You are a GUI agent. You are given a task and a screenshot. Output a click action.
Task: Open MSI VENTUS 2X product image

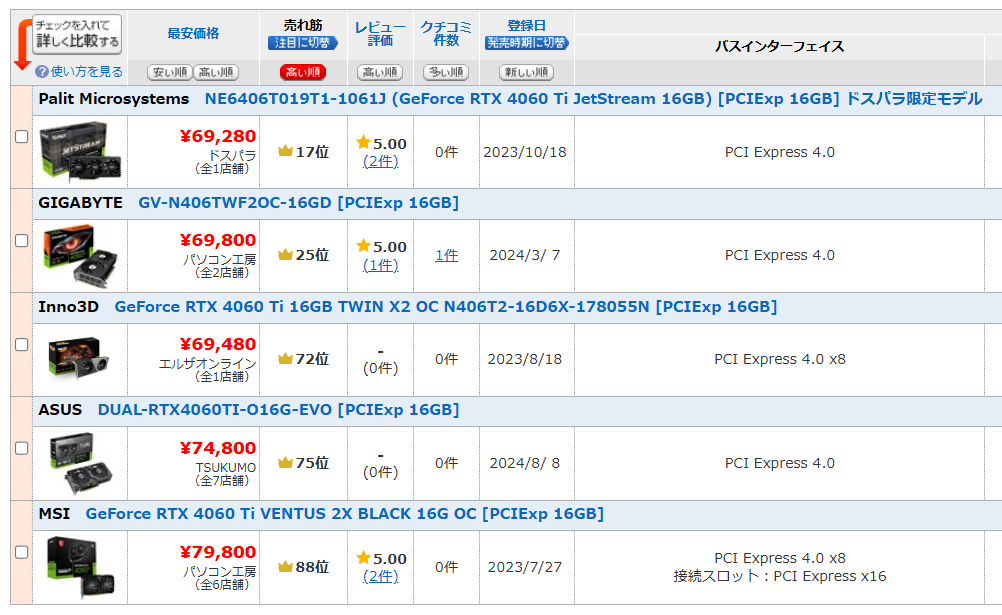[x=81, y=568]
